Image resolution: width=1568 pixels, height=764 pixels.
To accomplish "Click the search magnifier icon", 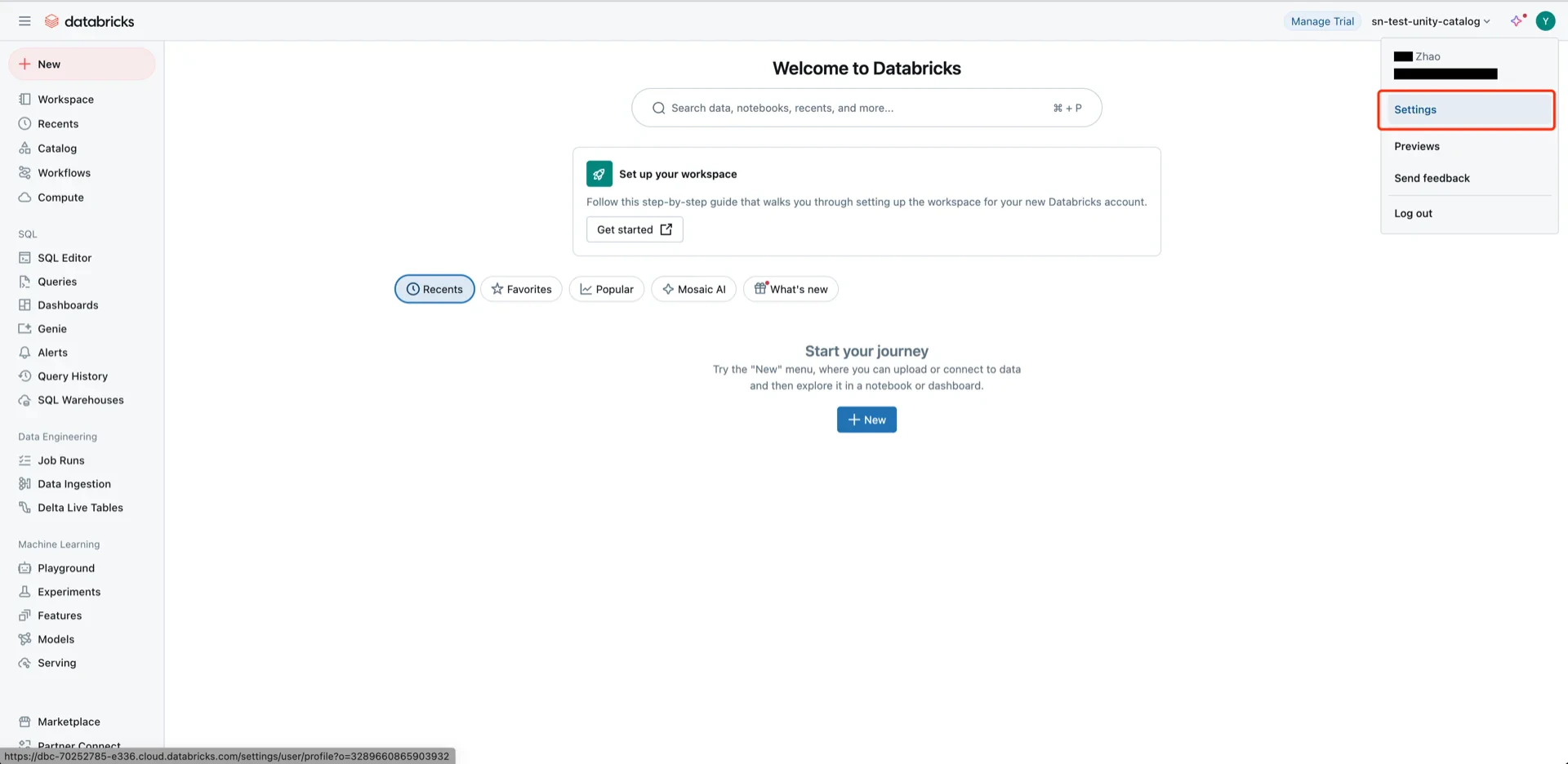I will coord(658,108).
